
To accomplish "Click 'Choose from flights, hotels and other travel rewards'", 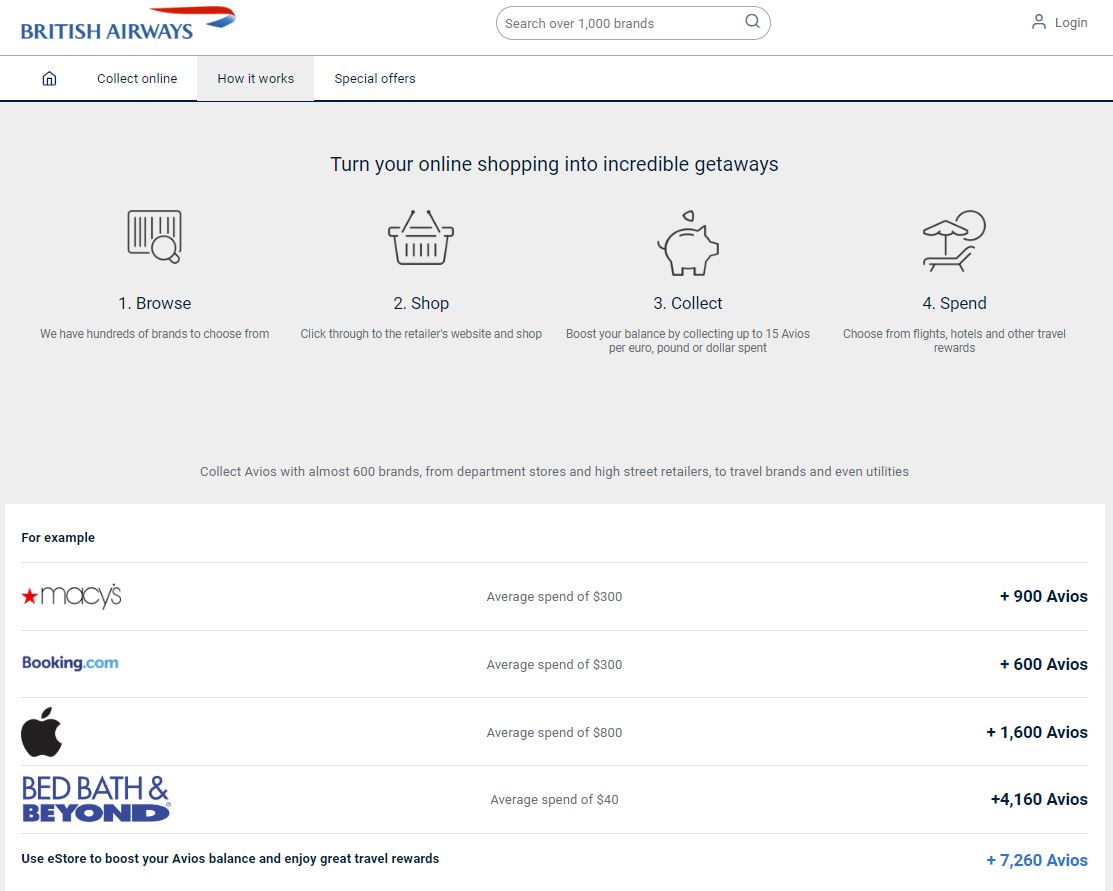I will (x=954, y=341).
